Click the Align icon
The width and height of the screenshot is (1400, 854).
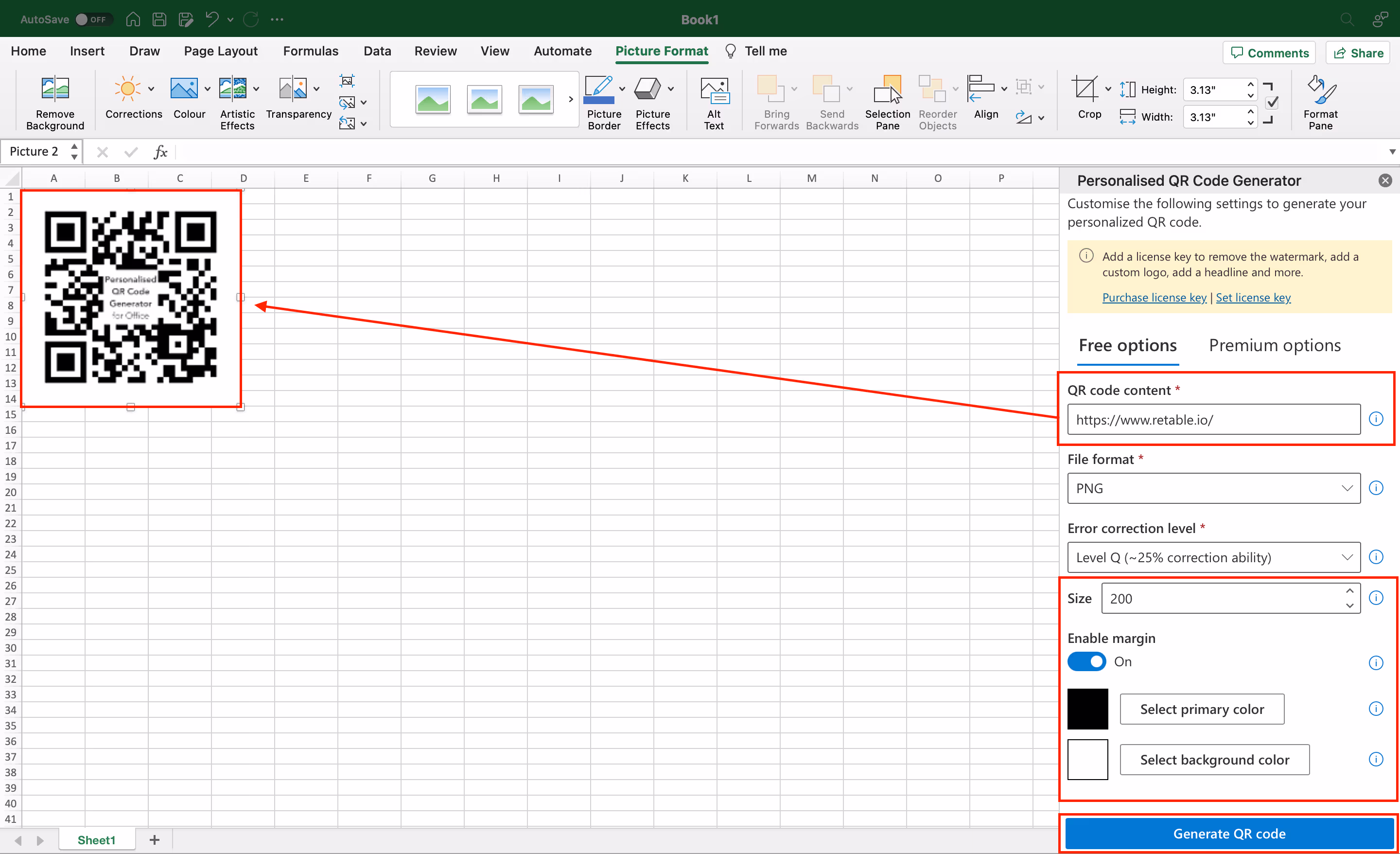click(980, 89)
